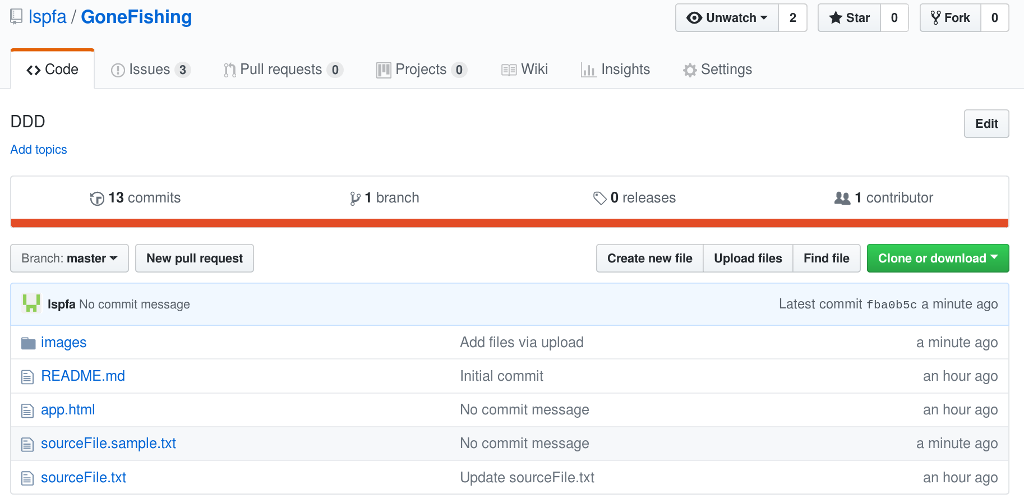
Task: Click the Pull requests tab icon
Action: [x=229, y=70]
